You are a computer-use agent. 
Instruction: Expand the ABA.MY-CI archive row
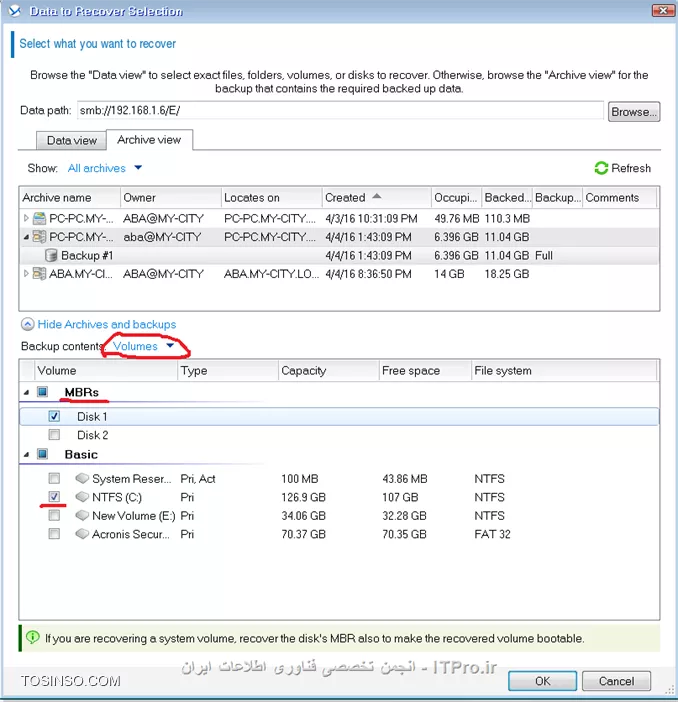26,273
